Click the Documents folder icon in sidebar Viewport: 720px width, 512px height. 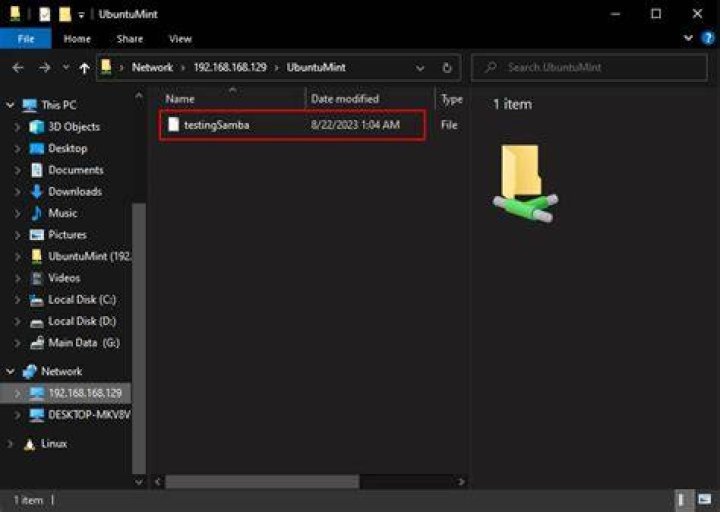click(x=36, y=170)
